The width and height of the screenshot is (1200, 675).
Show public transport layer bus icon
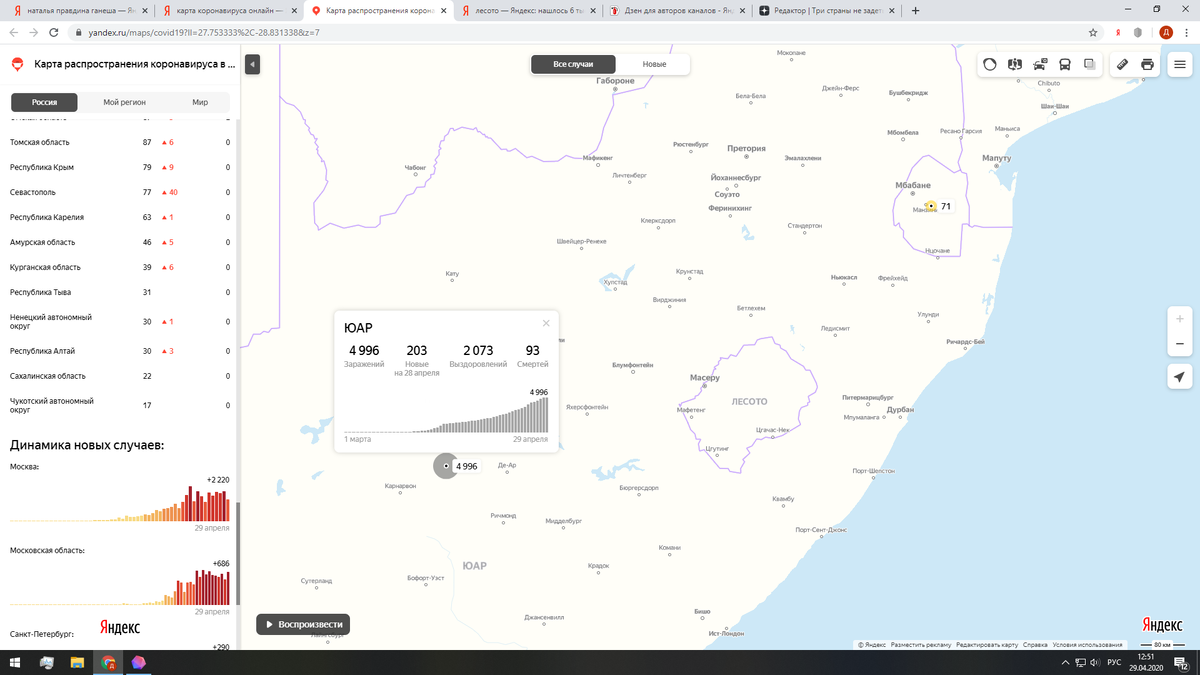(x=1065, y=64)
